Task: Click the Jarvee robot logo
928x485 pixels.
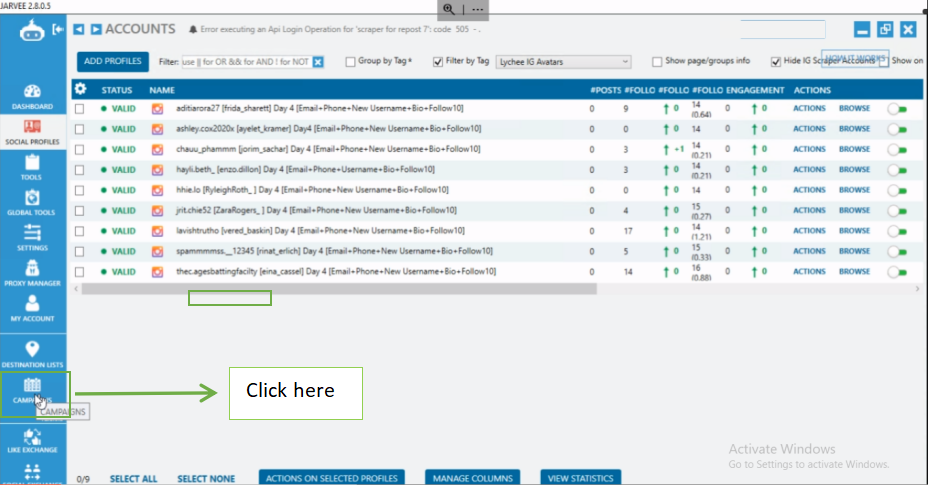Action: (x=31, y=30)
